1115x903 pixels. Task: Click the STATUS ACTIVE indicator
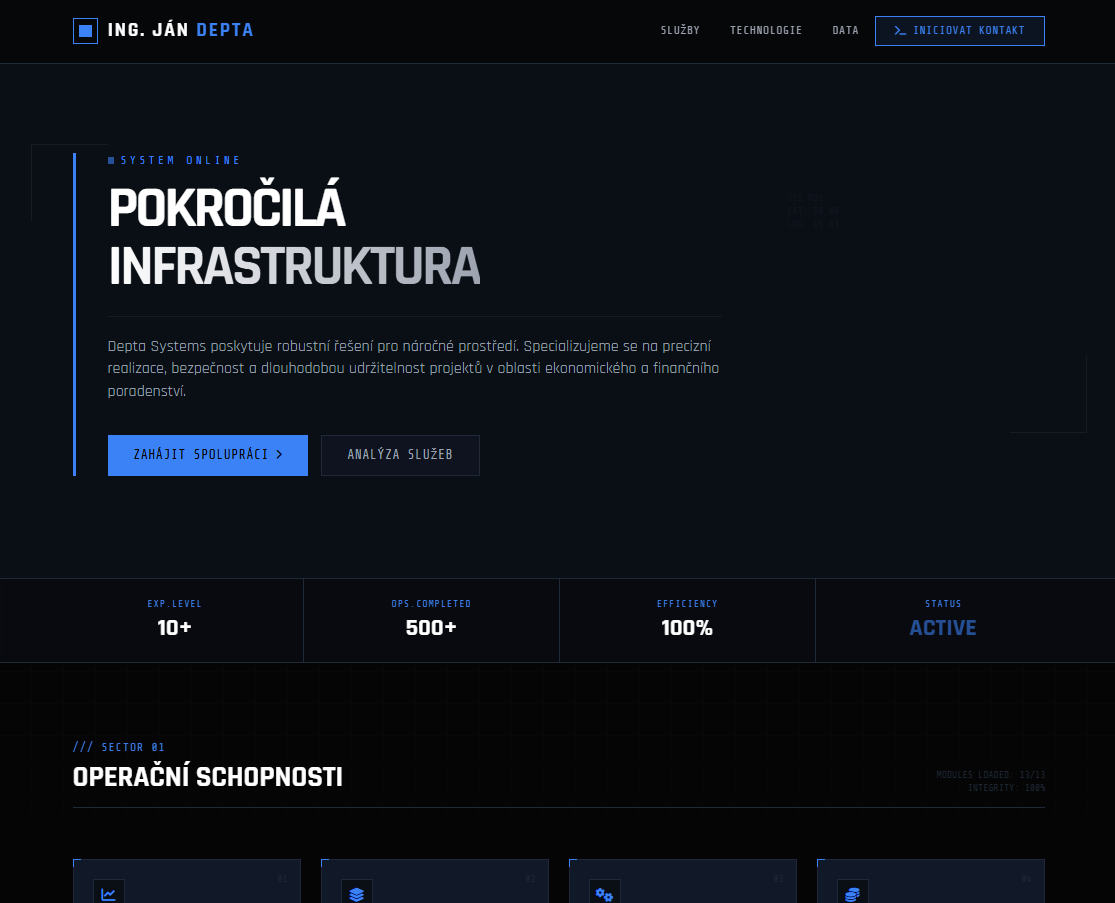(942, 619)
